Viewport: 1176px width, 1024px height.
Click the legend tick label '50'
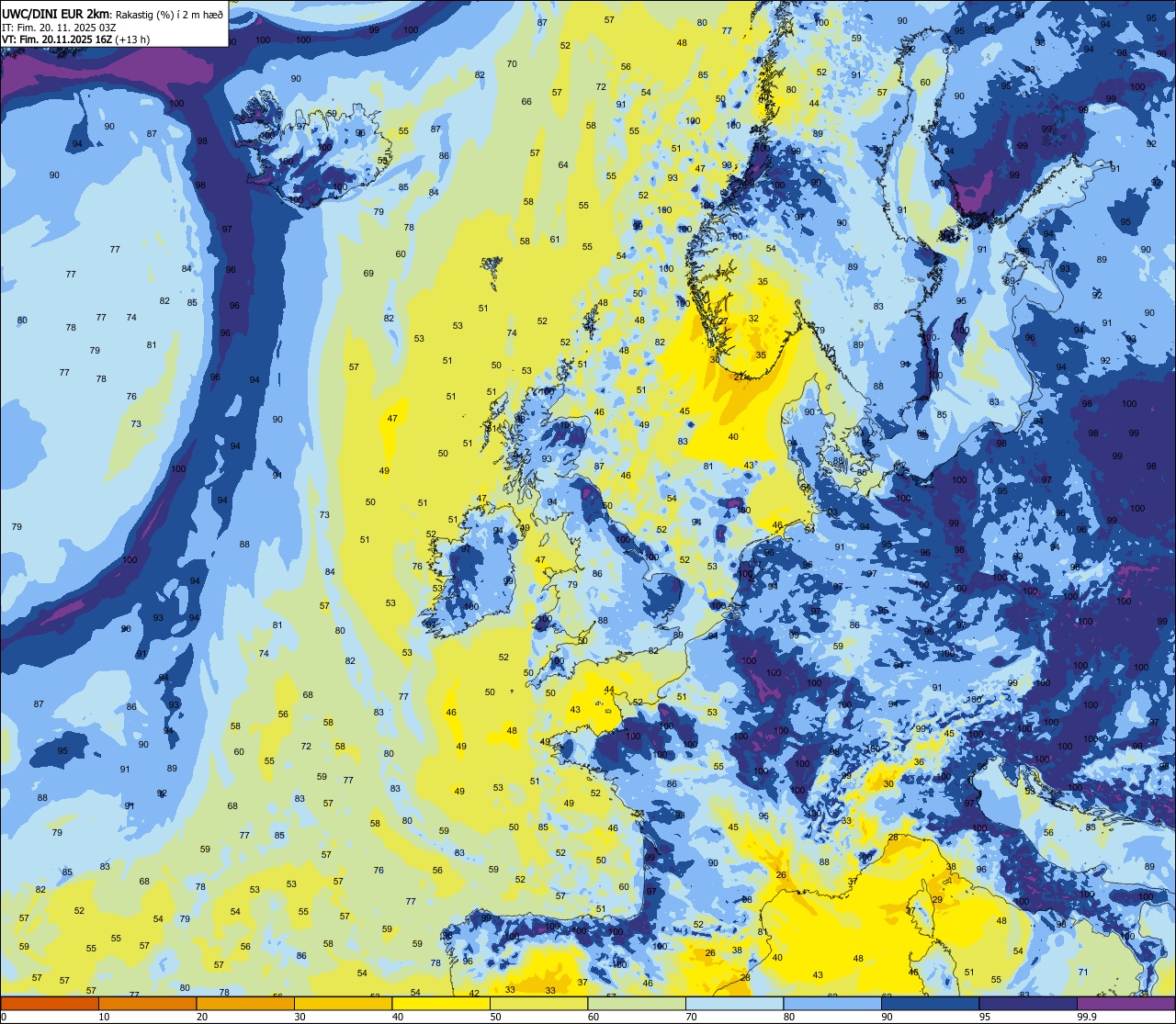point(495,1017)
